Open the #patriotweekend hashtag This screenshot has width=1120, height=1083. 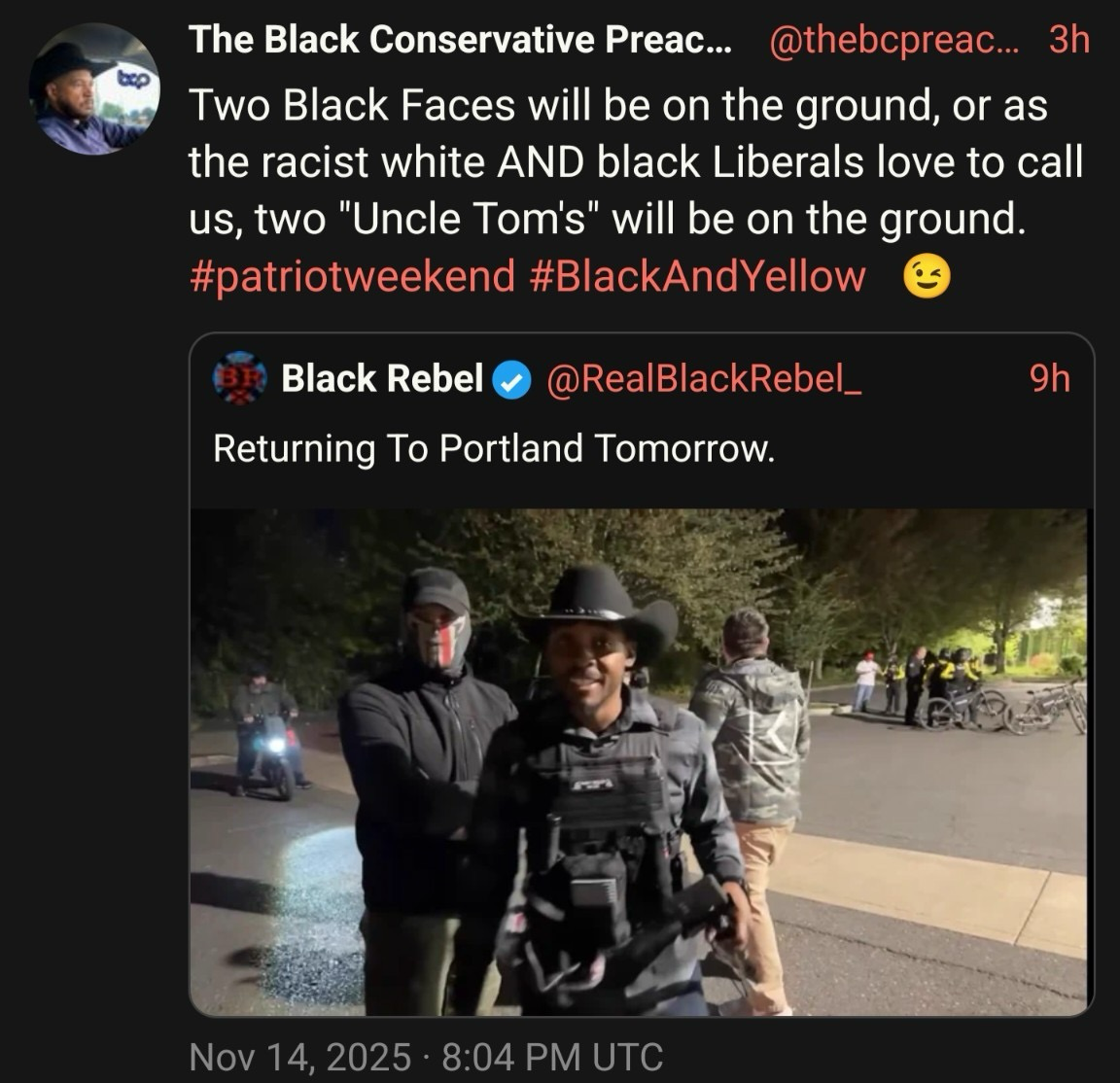tap(351, 276)
